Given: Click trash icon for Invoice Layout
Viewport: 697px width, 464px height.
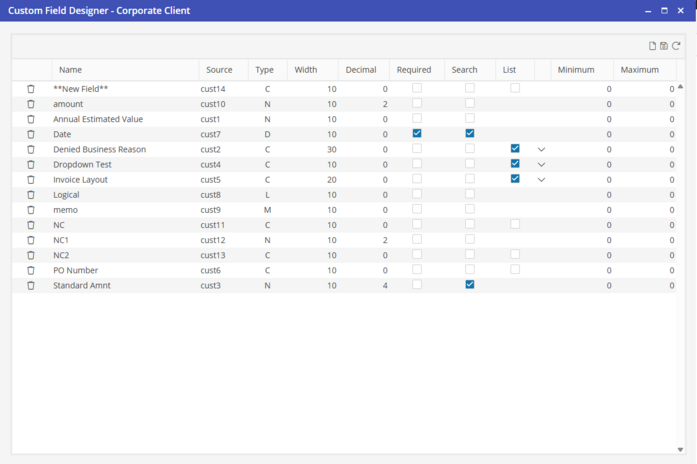Looking at the screenshot, I should (x=31, y=180).
